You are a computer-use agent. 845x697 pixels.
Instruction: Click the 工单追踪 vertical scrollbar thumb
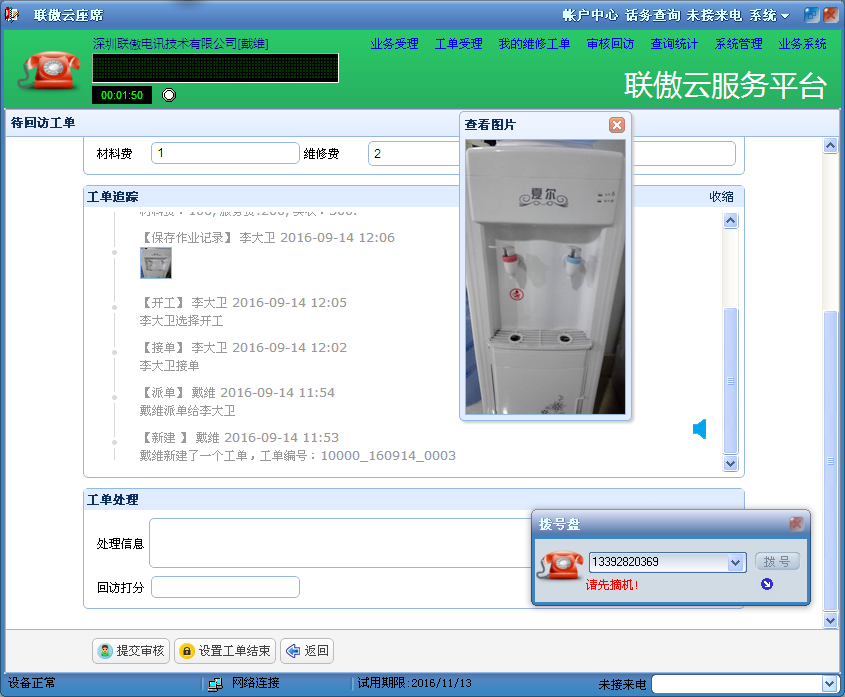coord(730,380)
